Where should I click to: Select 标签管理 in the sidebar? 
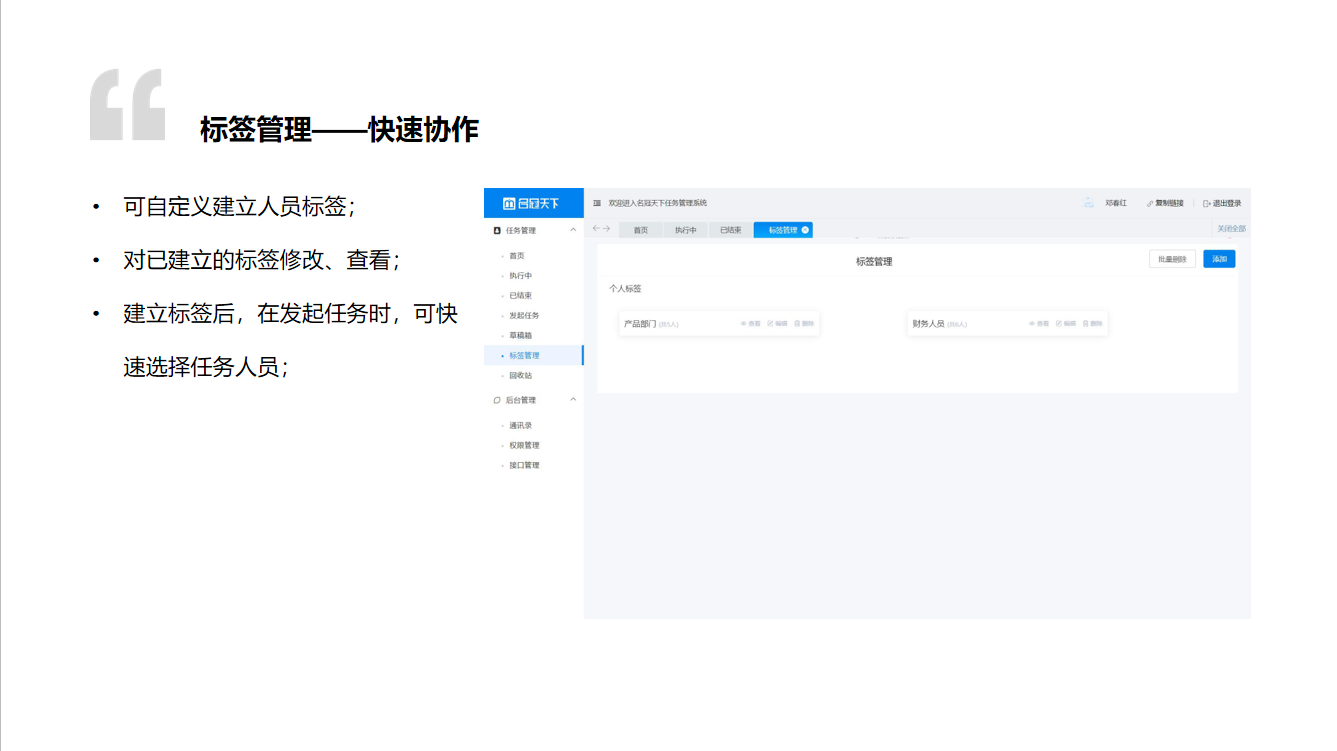534,355
